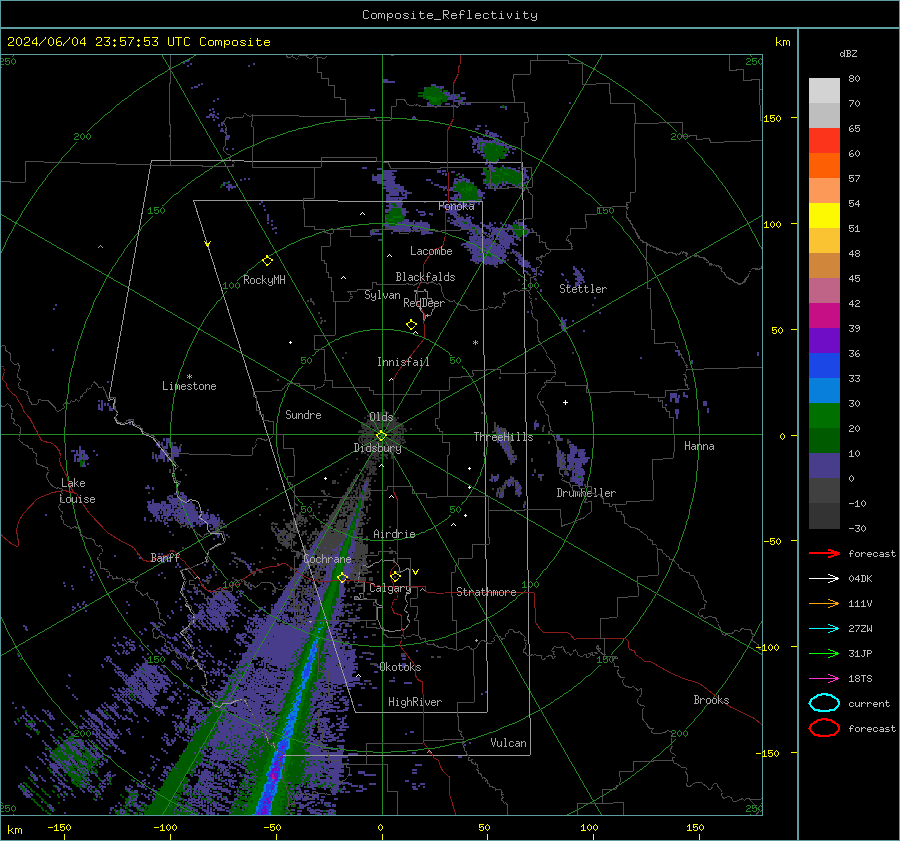The image size is (900, 841).
Task: Click the cyan 27ZW arrow in legend
Action: [x=824, y=629]
